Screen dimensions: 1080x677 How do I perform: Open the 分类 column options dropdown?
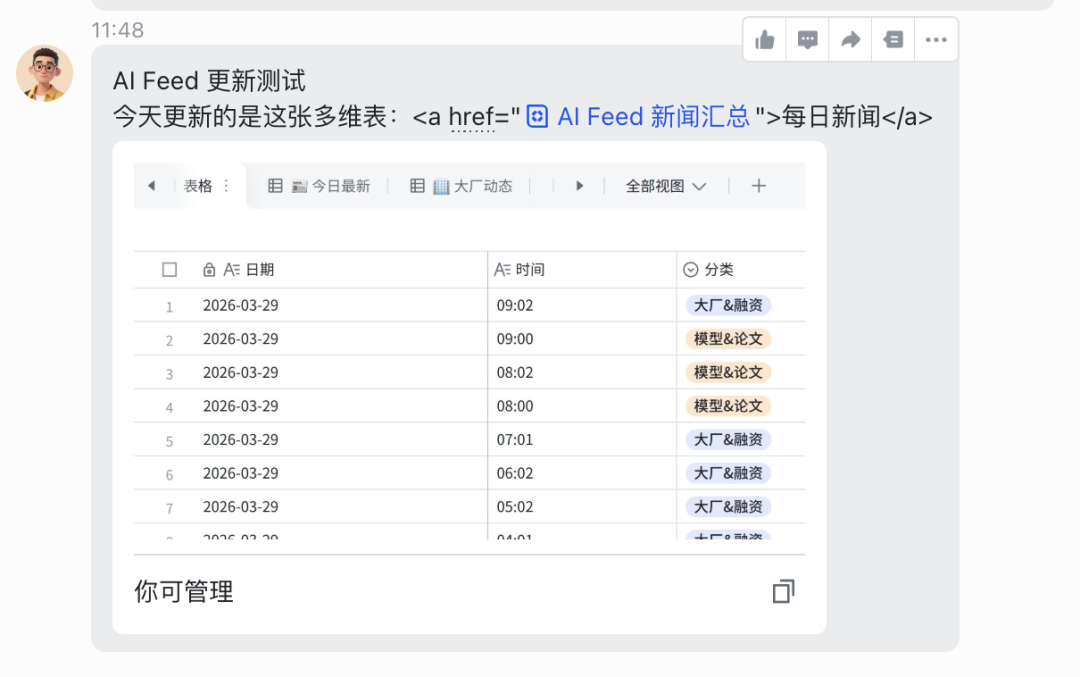(690, 268)
